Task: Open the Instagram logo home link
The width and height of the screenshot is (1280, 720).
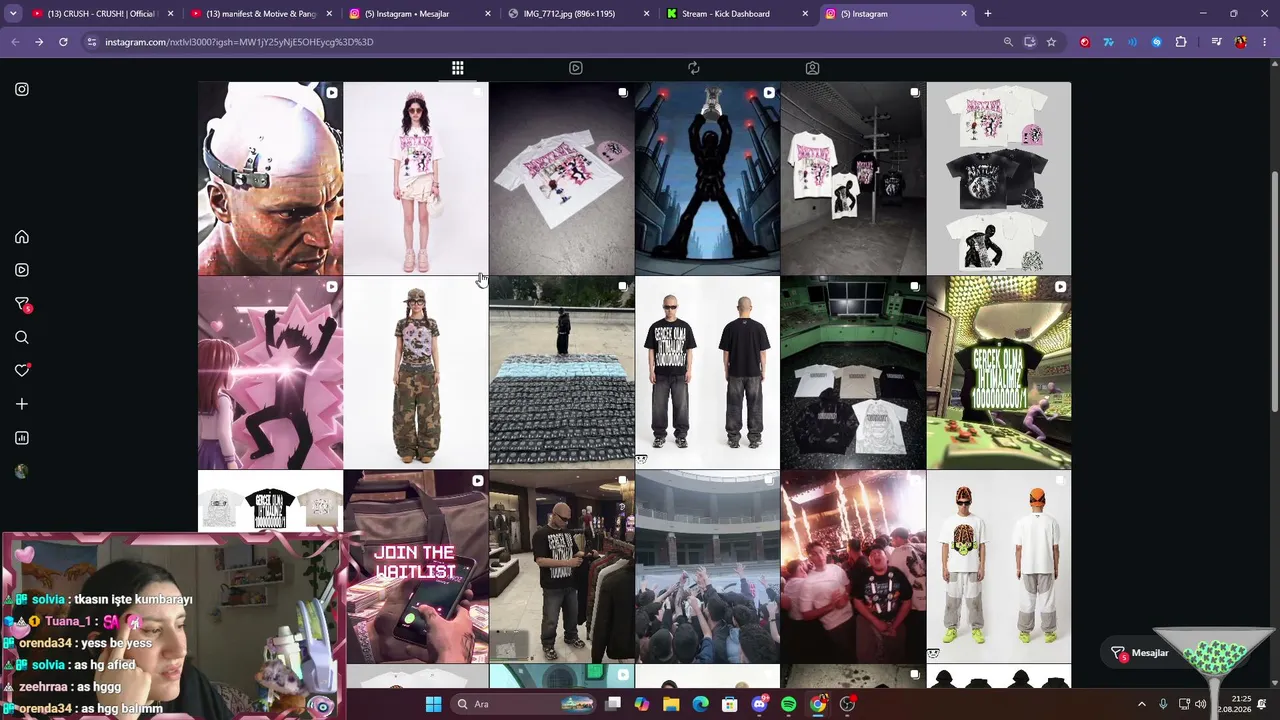Action: pos(22,89)
